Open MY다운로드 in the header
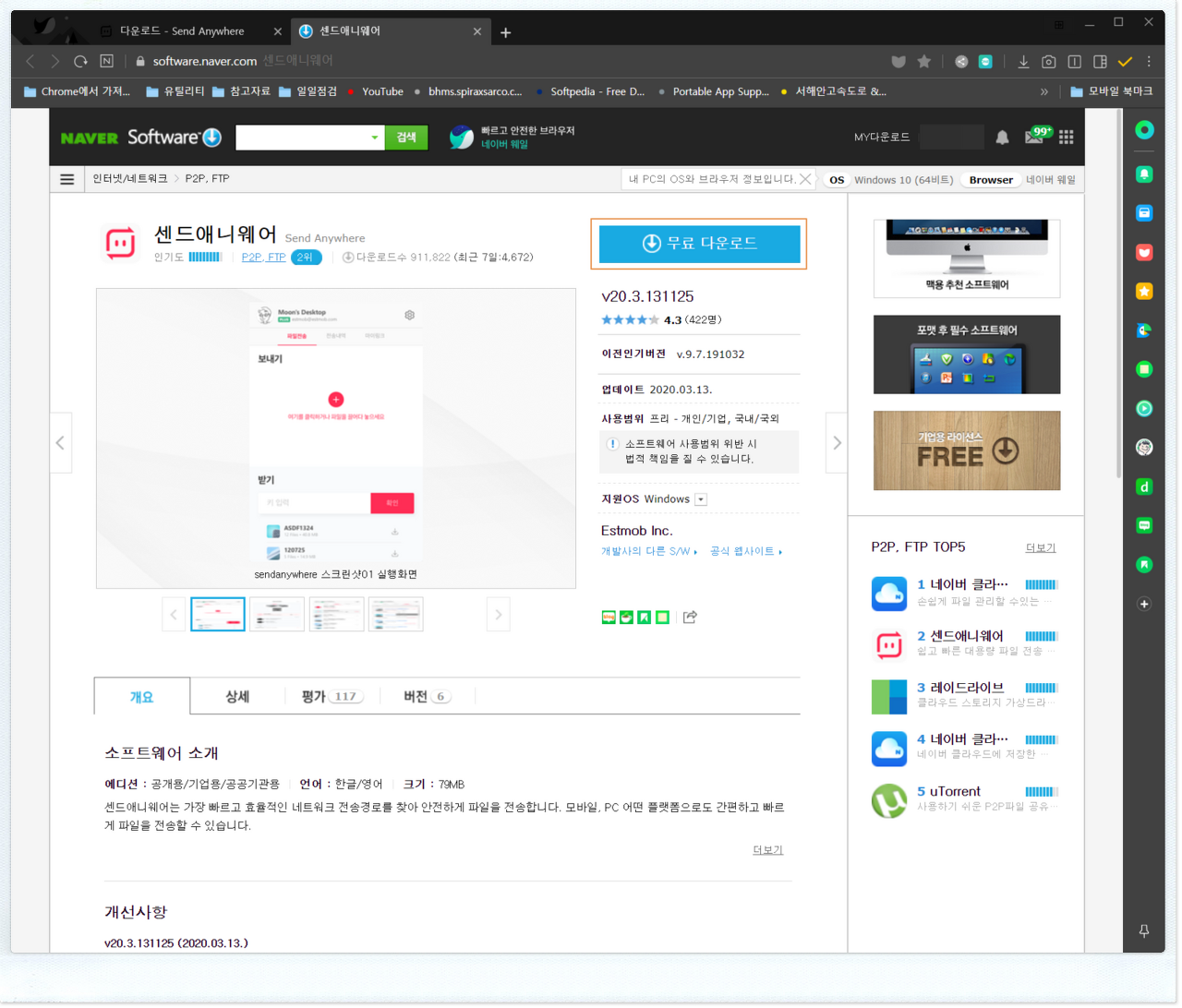Image resolution: width=1182 pixels, height=1008 pixels. 882,138
